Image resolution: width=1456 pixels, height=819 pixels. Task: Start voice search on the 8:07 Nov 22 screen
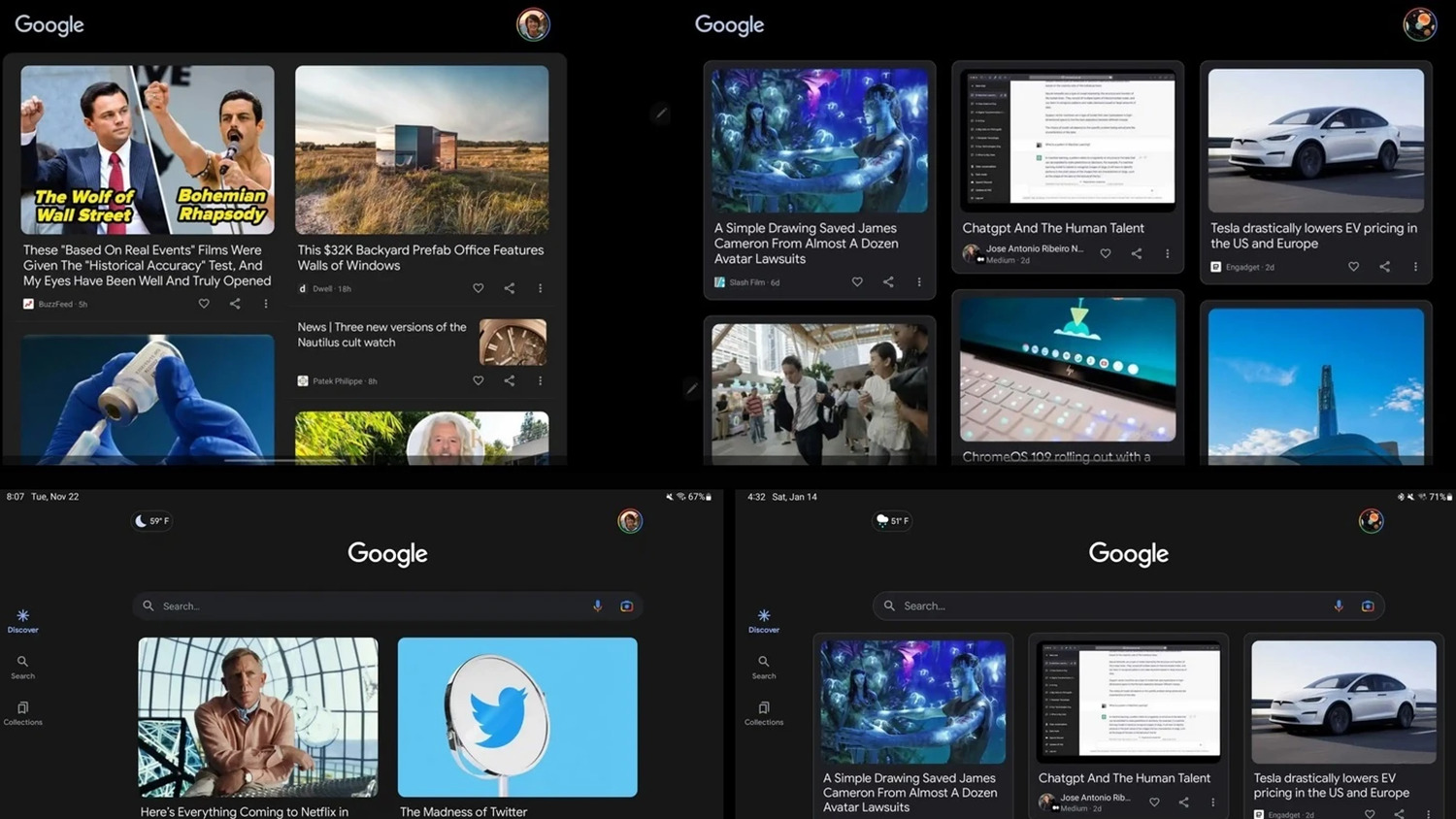598,606
